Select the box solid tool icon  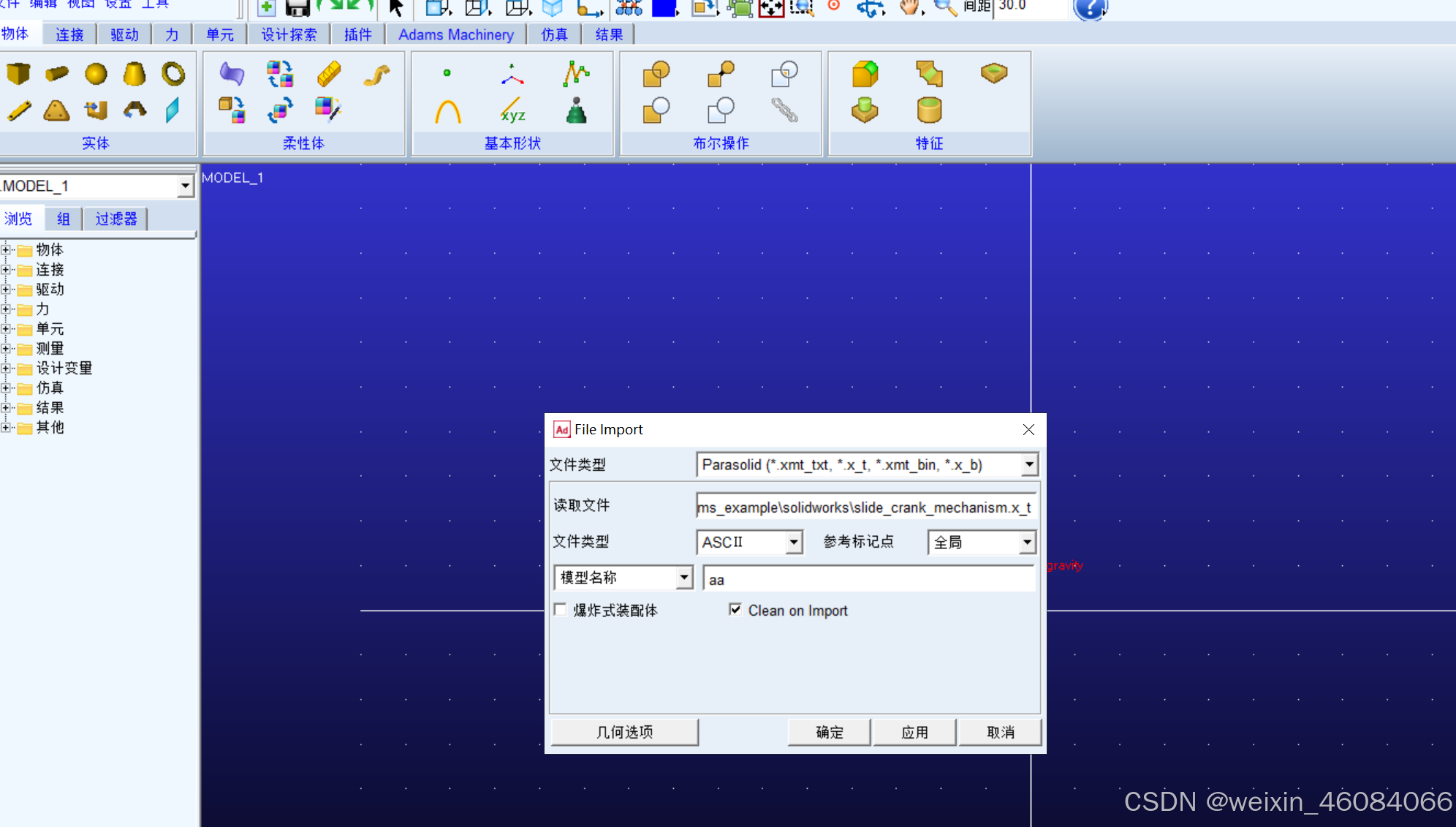pos(18,73)
